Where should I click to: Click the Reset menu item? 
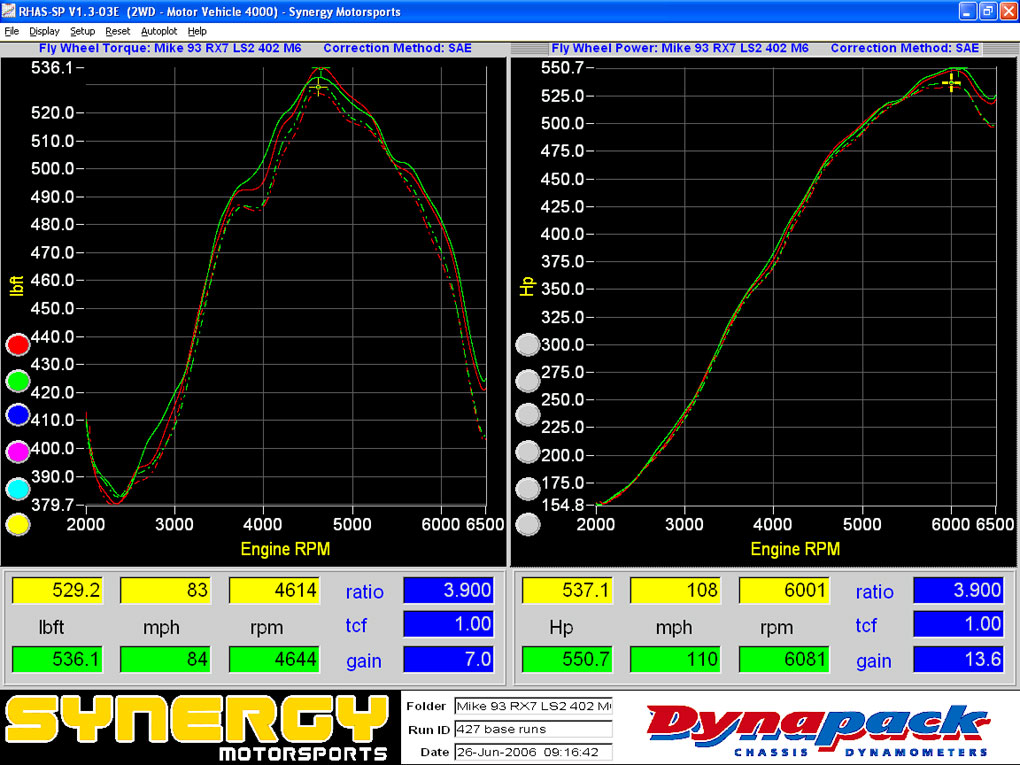pos(118,31)
